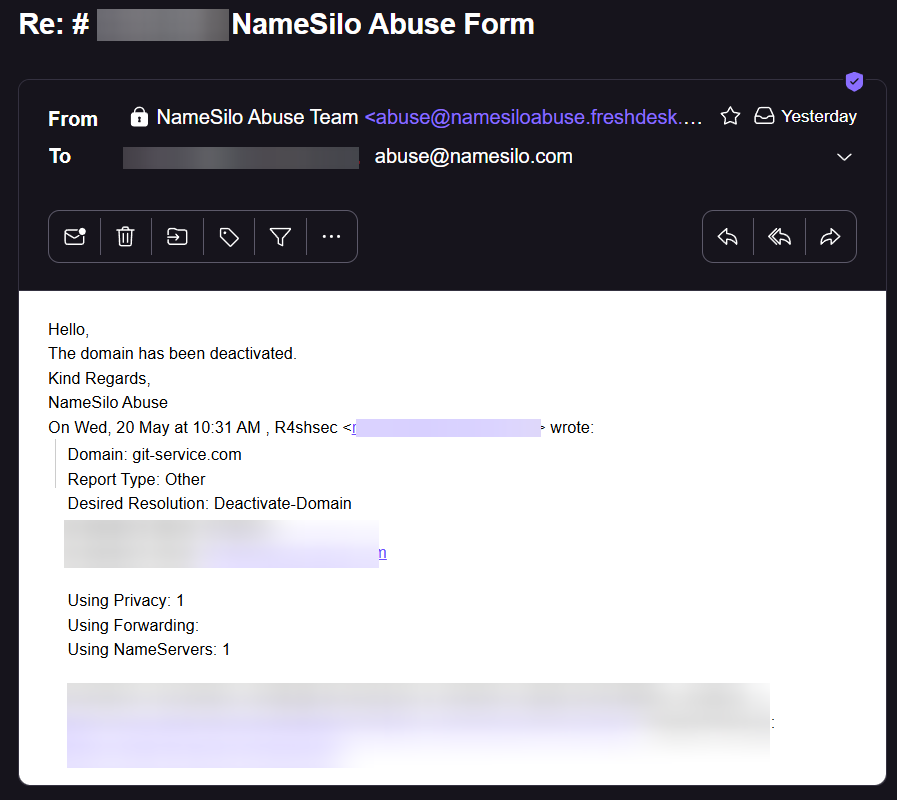Click the 'Kind Regards,' line

pos(99,378)
